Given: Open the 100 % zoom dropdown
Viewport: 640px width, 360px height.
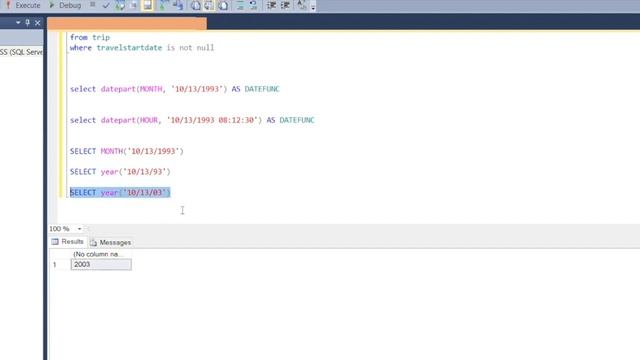Looking at the screenshot, I should [x=80, y=229].
